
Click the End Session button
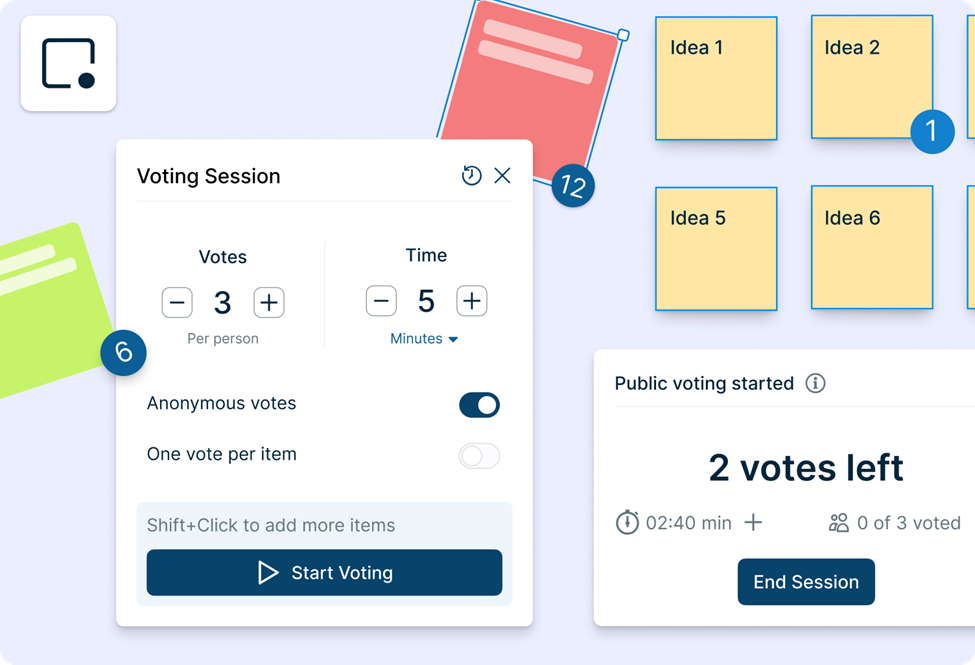click(x=806, y=582)
